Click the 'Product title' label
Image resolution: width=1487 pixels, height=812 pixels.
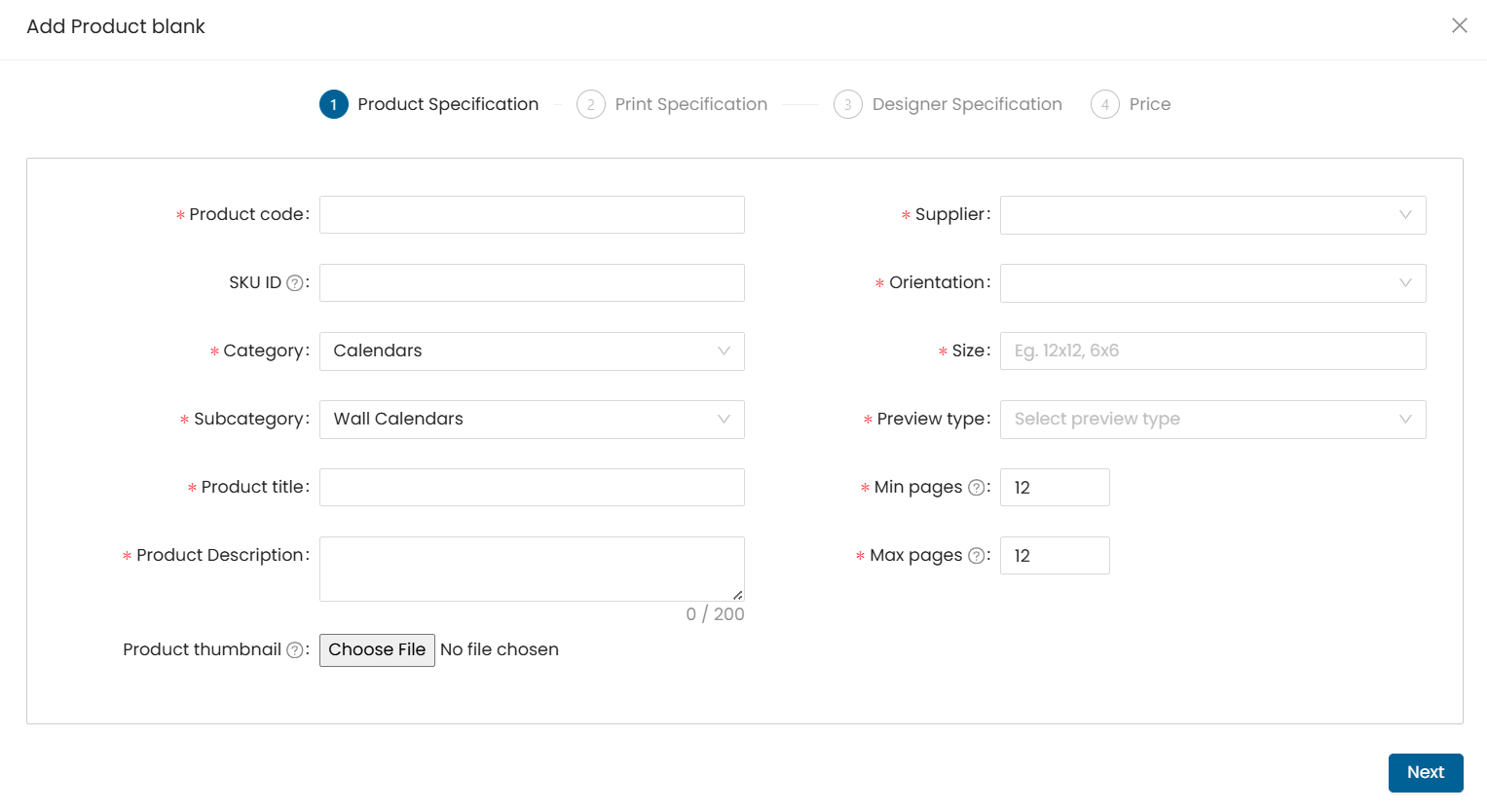click(x=252, y=487)
